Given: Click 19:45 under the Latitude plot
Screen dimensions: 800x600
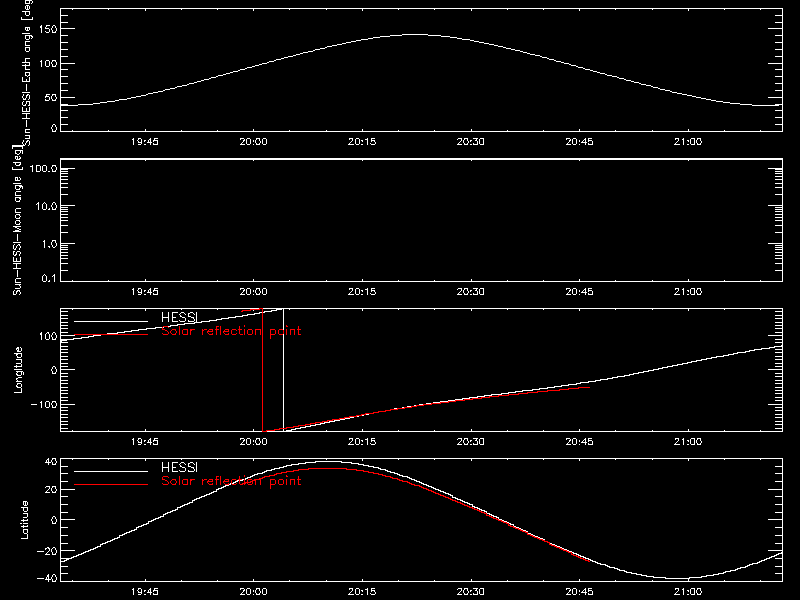Looking at the screenshot, I should (x=145, y=591).
